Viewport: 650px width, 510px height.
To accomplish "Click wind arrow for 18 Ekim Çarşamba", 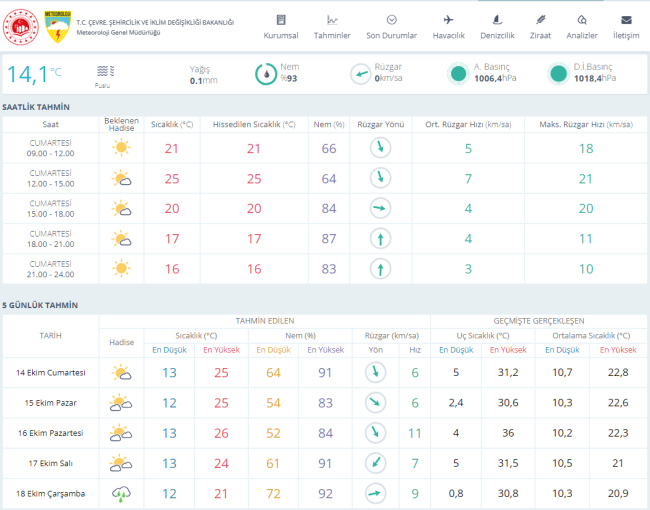I will coord(376,493).
